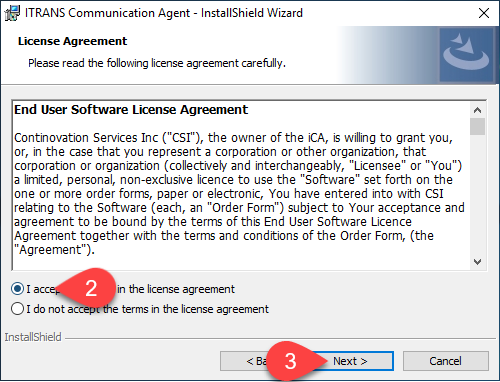Cancel the installation wizard

tap(446, 361)
